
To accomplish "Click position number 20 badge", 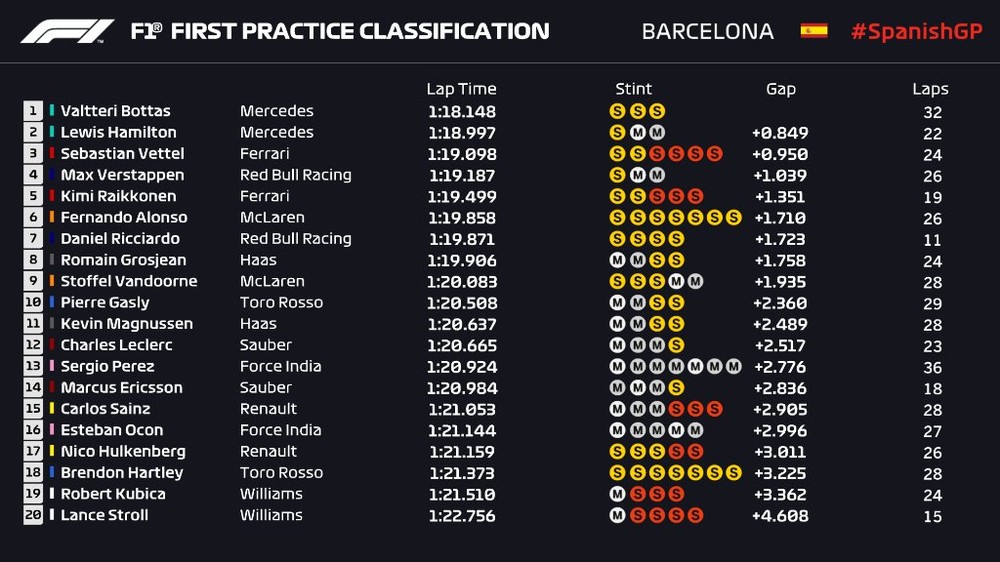I will click(x=33, y=515).
